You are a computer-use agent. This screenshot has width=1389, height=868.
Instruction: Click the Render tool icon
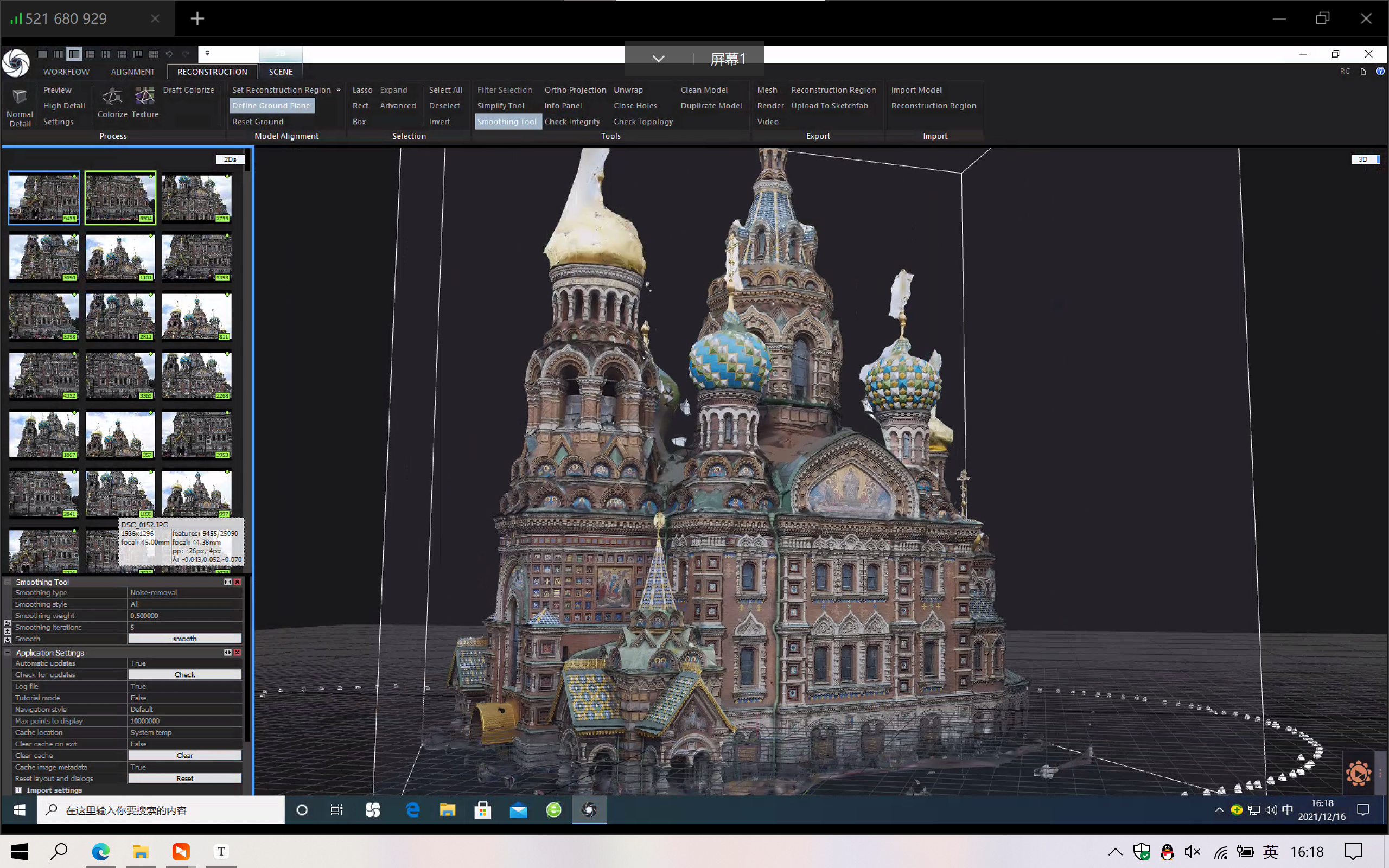(770, 106)
